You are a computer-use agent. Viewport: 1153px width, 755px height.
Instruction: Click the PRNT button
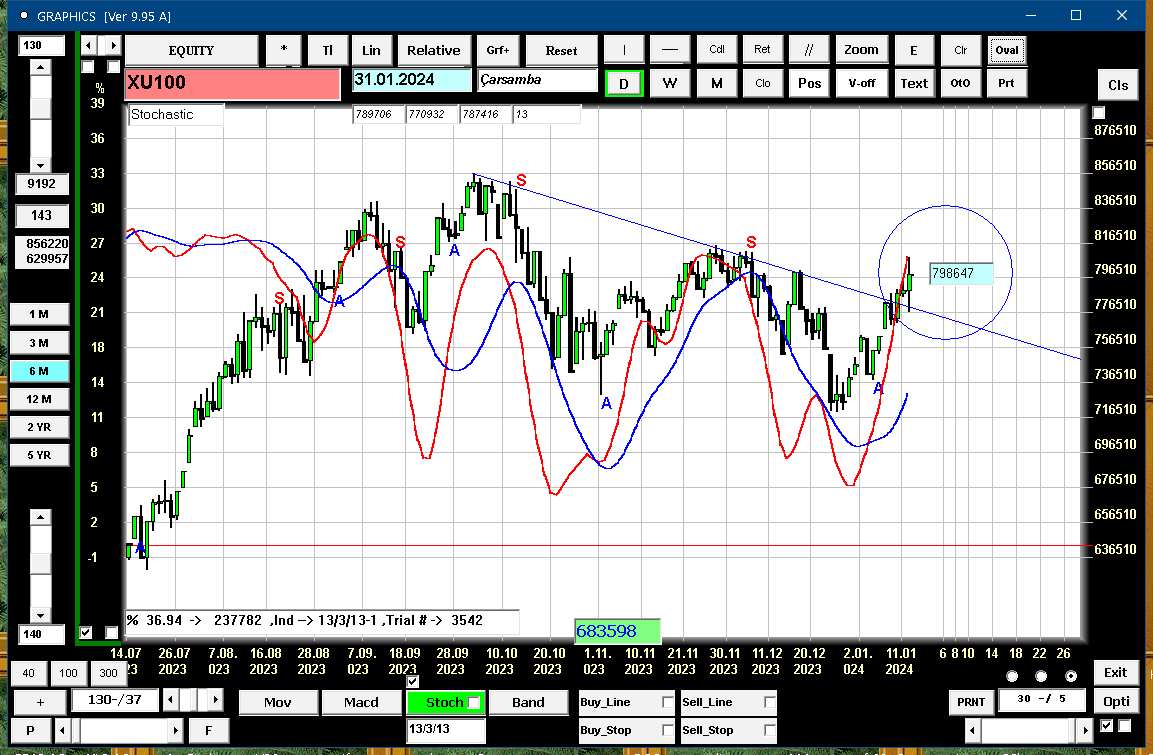[971, 702]
